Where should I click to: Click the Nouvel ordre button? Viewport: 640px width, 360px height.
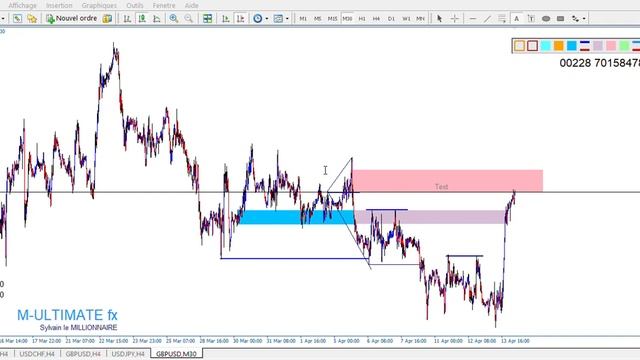coord(72,18)
